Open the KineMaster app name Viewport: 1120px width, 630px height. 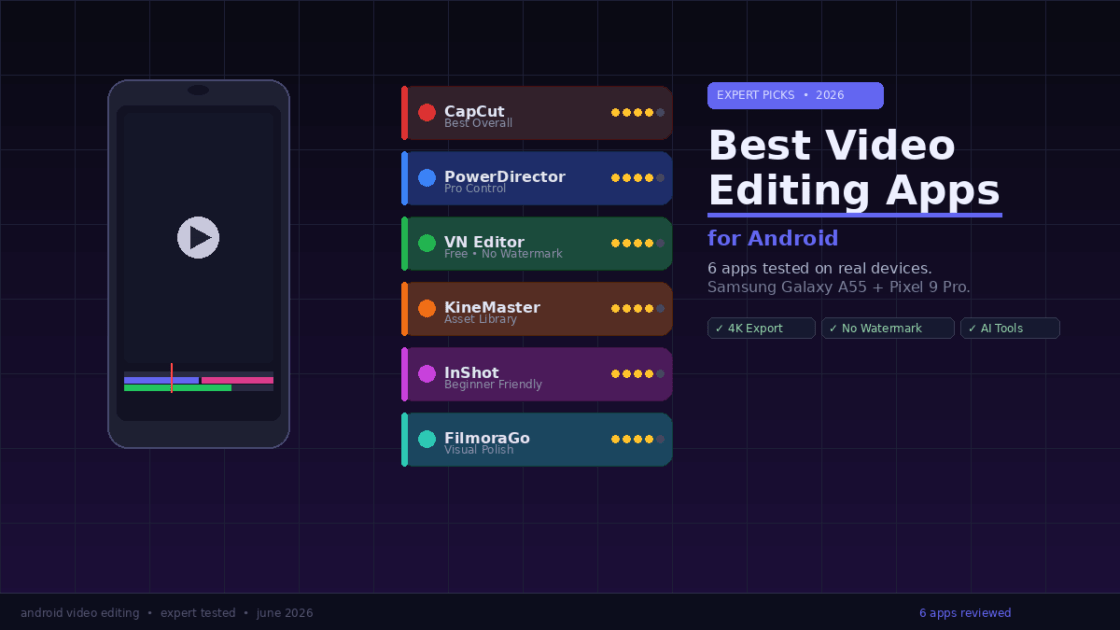click(492, 306)
